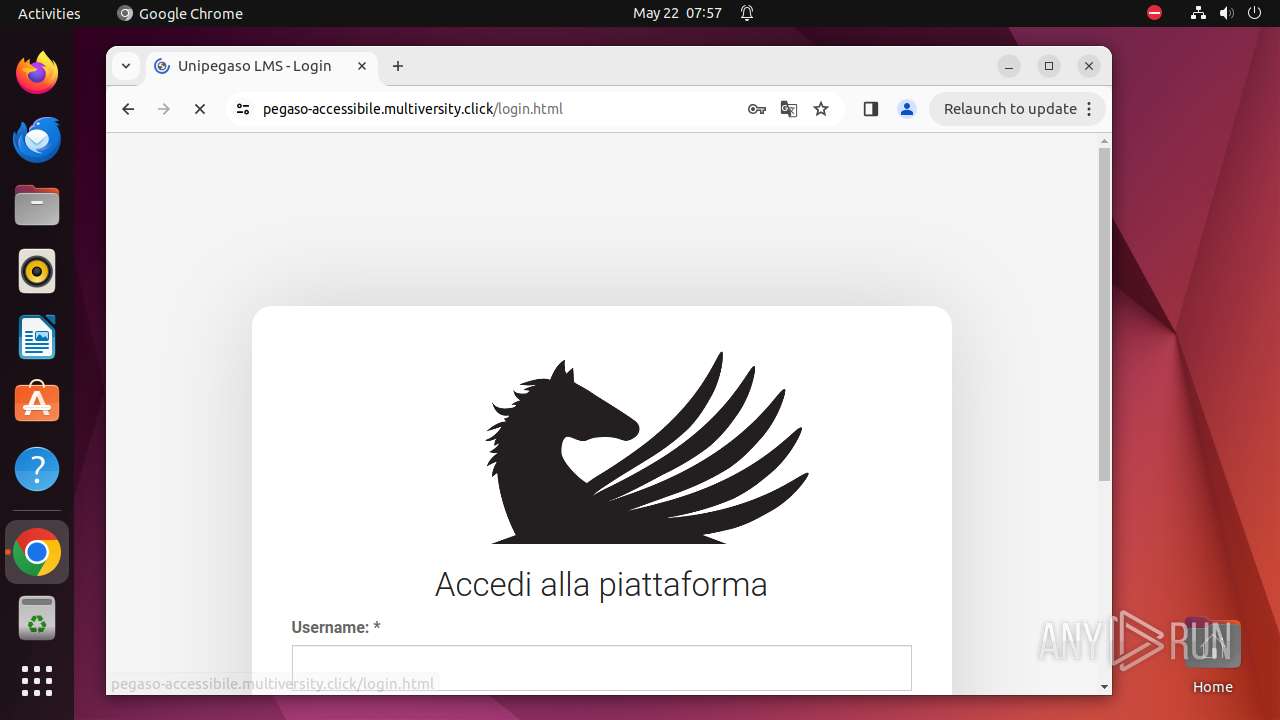Go back to previous page
The image size is (1280, 720).
(128, 109)
